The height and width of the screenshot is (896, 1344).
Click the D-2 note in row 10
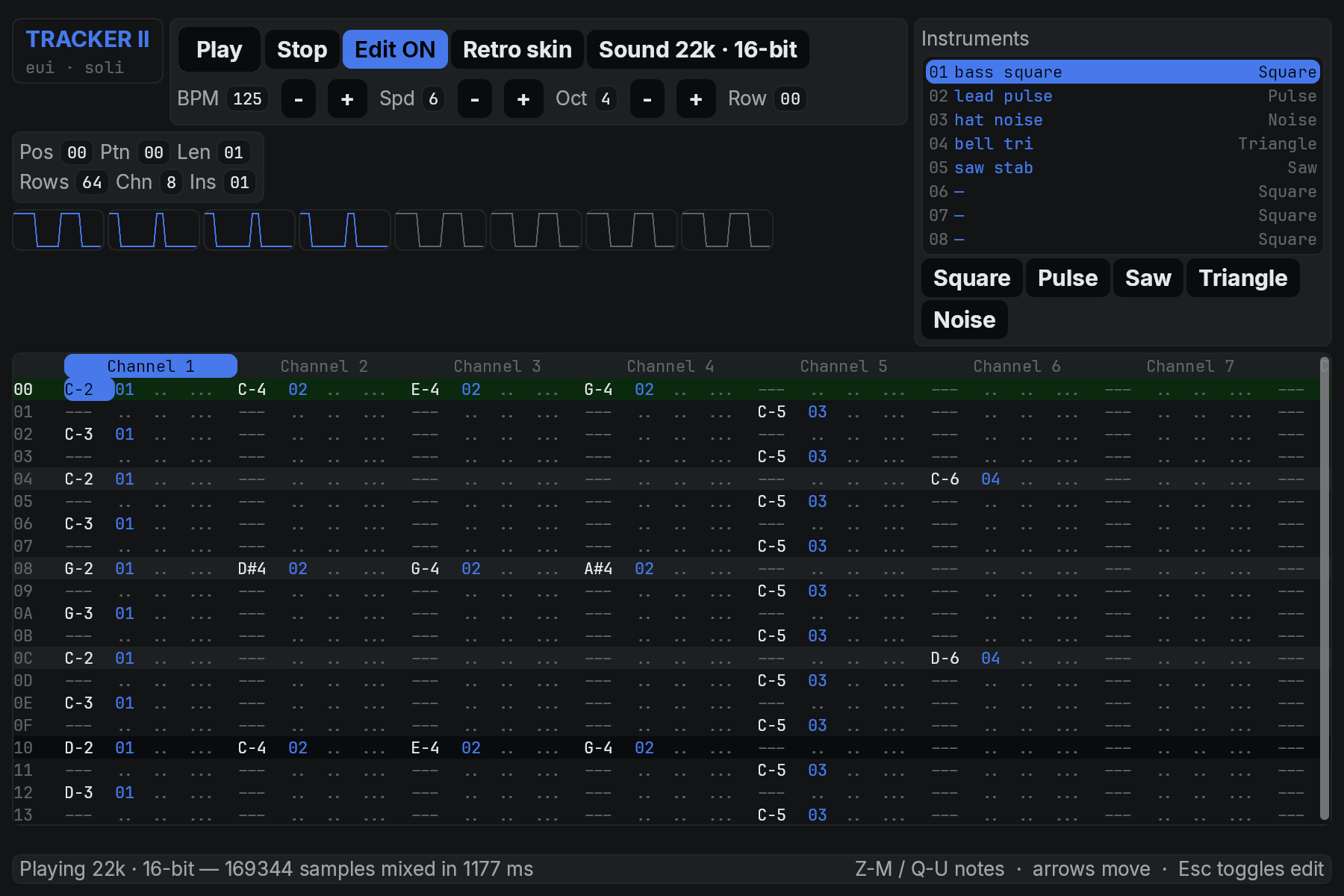[x=79, y=747]
